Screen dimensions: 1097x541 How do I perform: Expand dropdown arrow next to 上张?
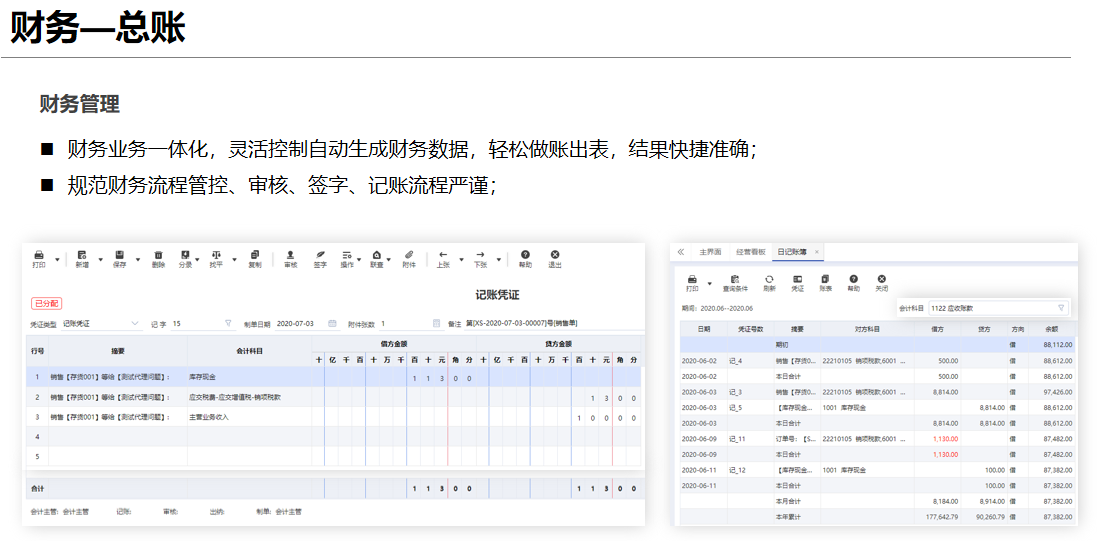[461, 260]
